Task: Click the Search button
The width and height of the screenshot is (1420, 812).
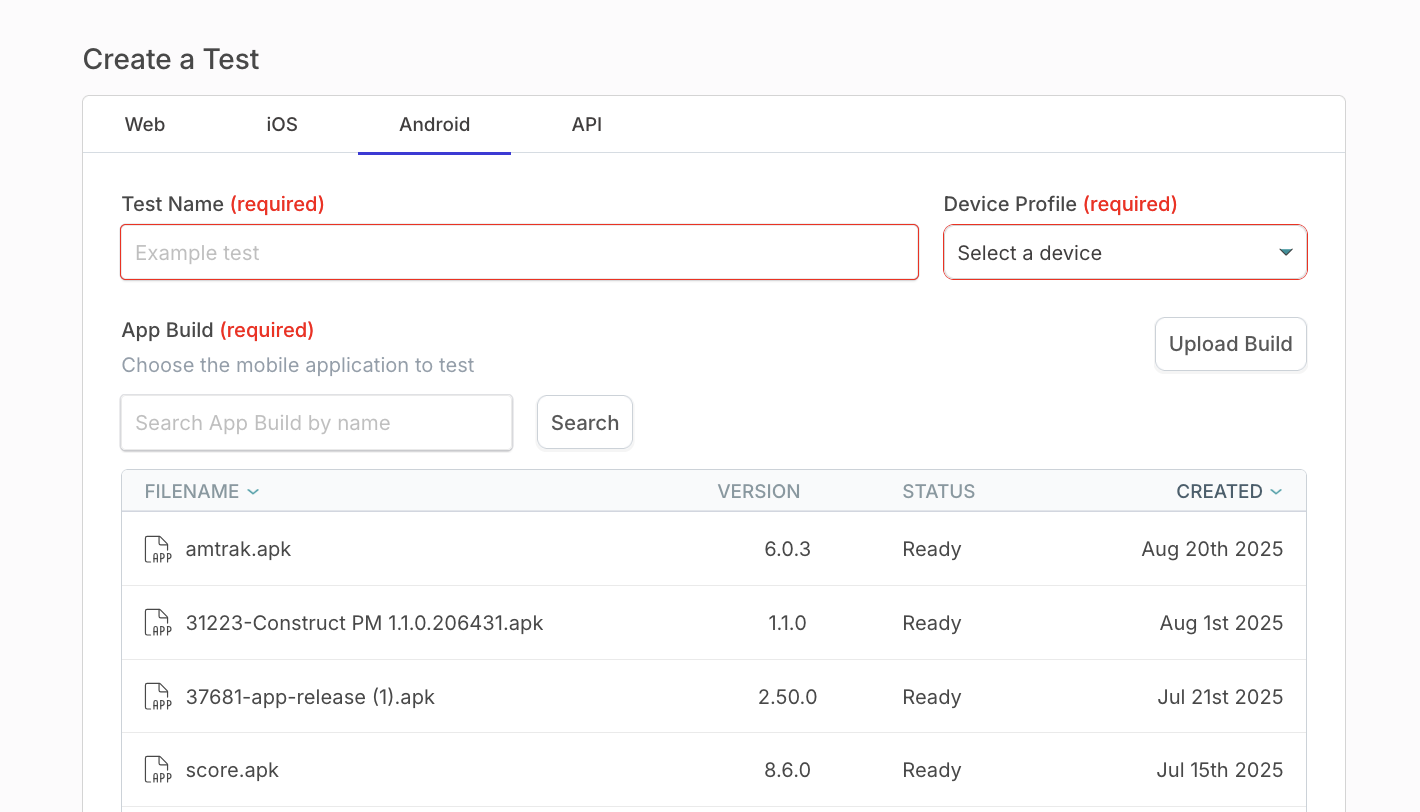Action: tap(584, 422)
